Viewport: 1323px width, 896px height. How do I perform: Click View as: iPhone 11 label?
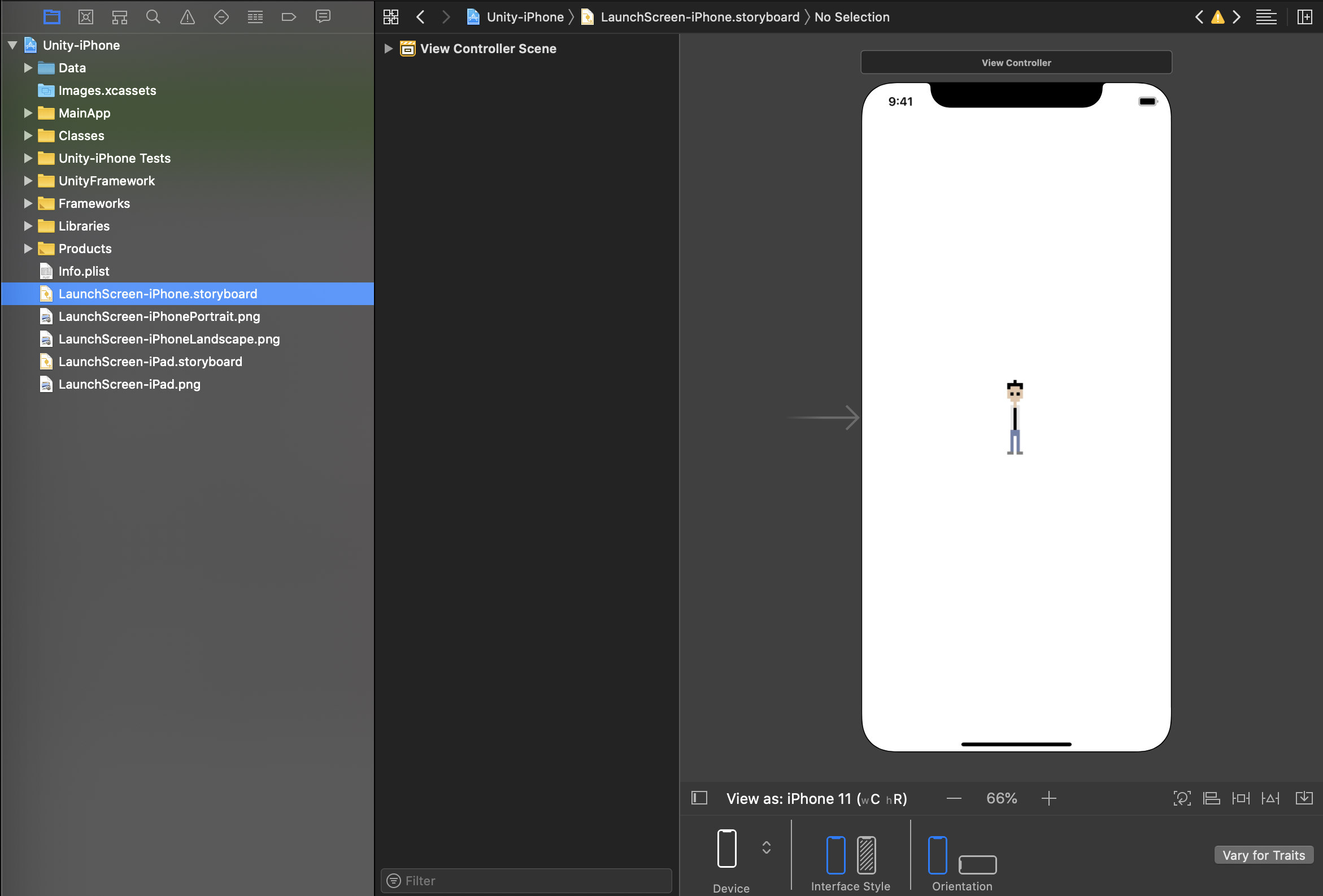[816, 798]
